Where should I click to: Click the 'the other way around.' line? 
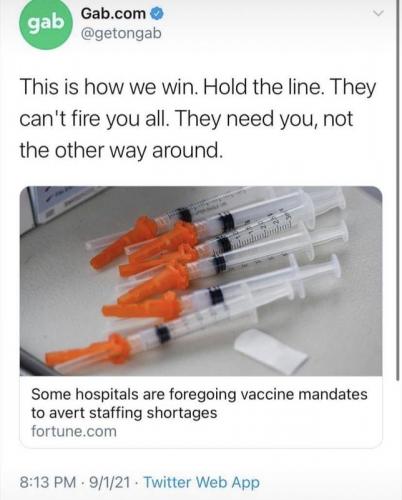click(x=121, y=151)
